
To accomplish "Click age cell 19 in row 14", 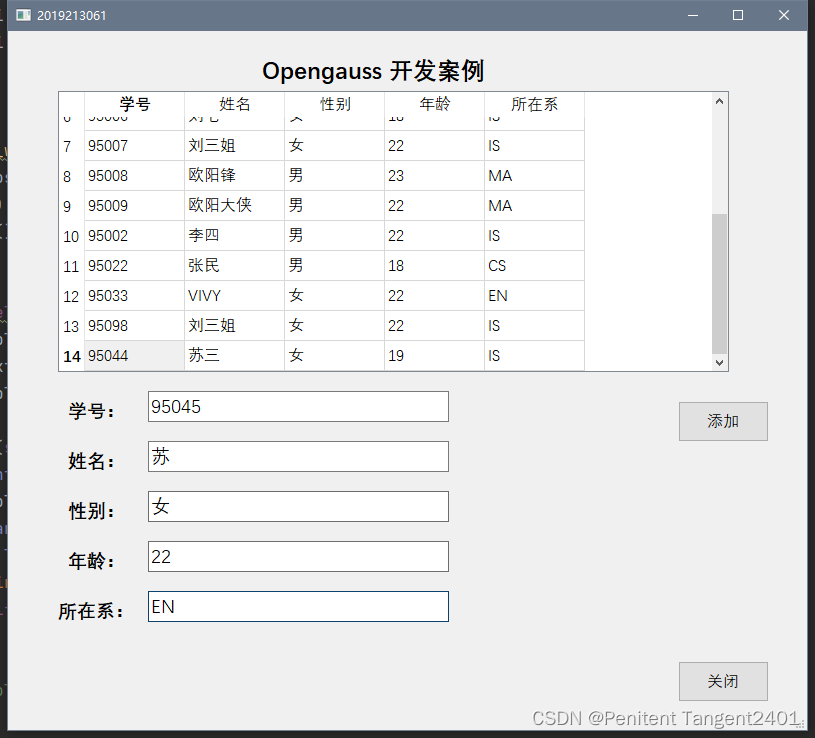I will (x=435, y=356).
